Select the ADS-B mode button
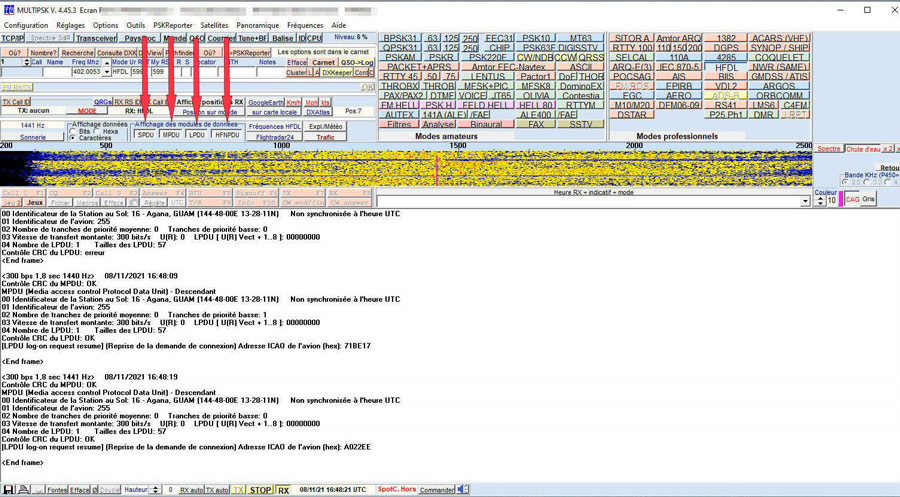 pos(726,96)
